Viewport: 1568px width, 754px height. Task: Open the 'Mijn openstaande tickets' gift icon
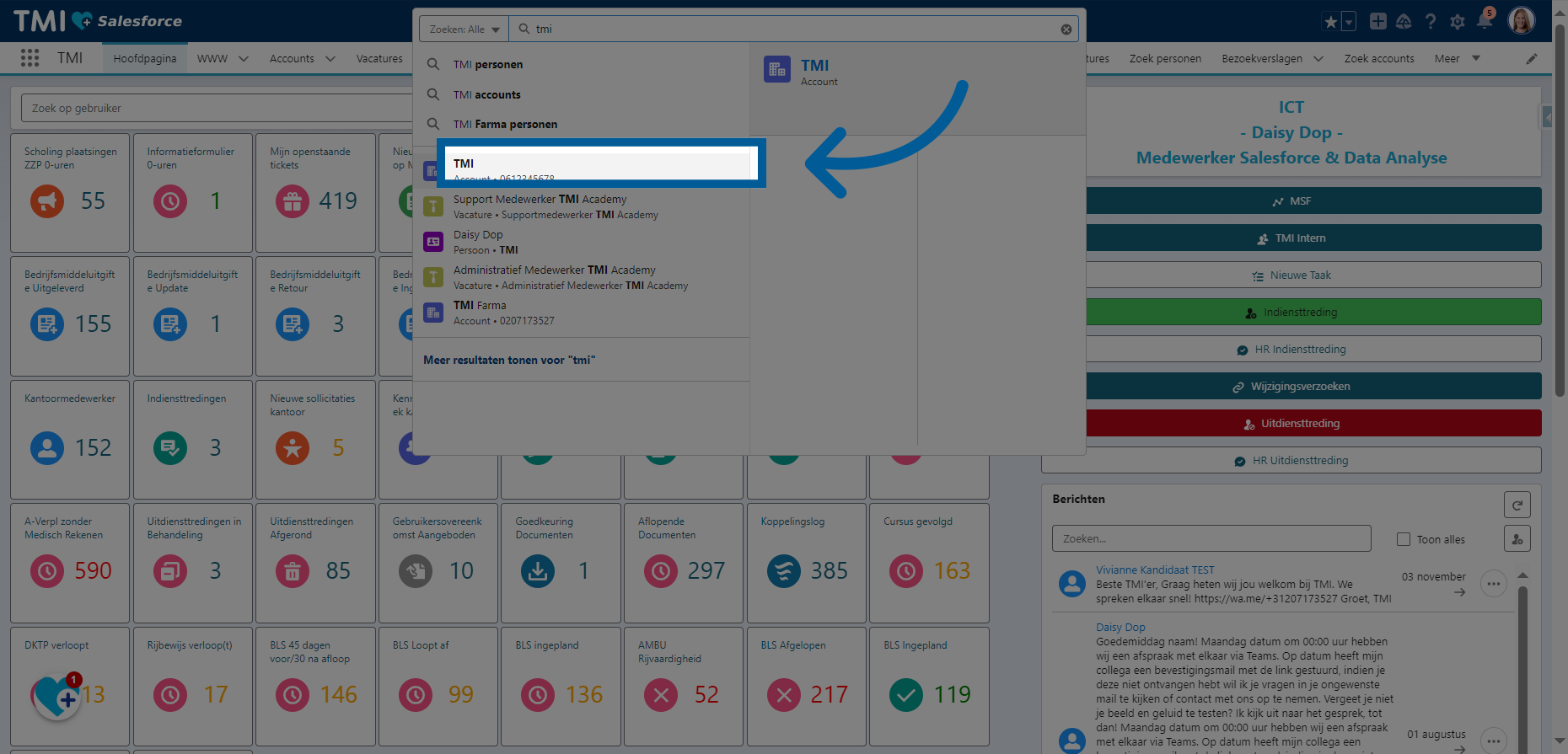293,201
